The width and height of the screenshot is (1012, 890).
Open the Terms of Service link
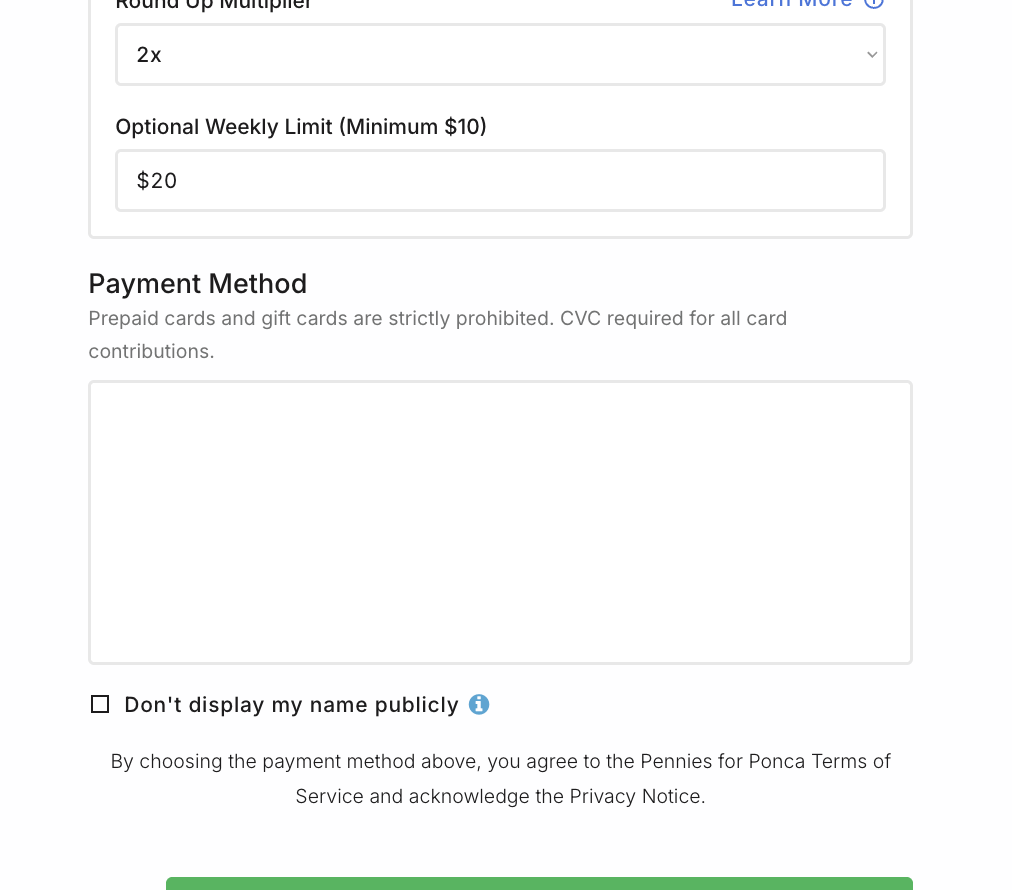[x=850, y=762]
